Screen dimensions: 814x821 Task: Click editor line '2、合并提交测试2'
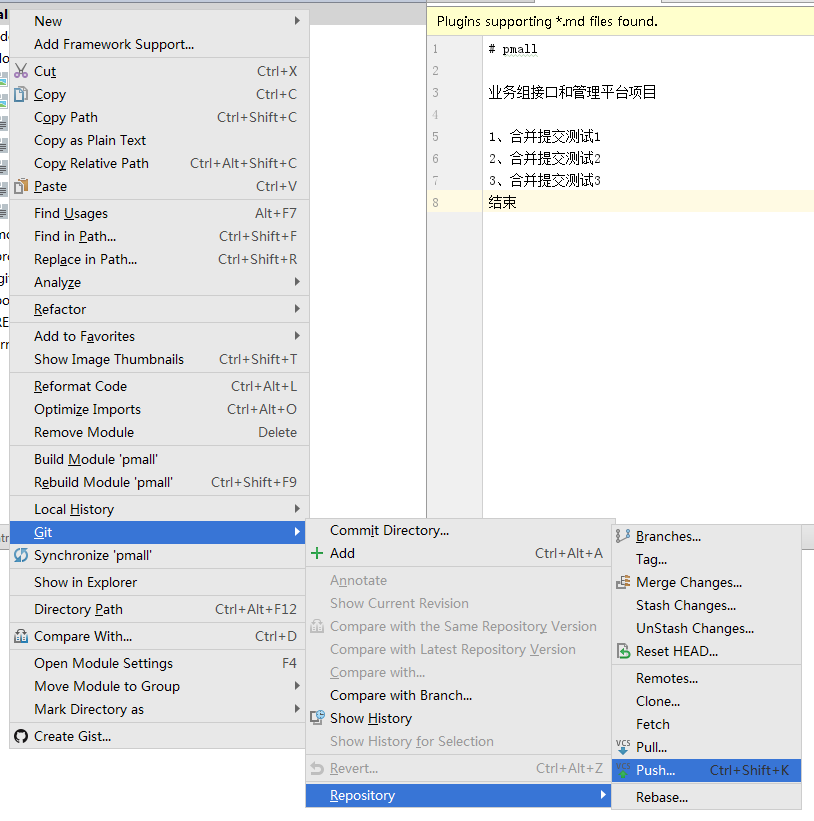pyautogui.click(x=544, y=159)
